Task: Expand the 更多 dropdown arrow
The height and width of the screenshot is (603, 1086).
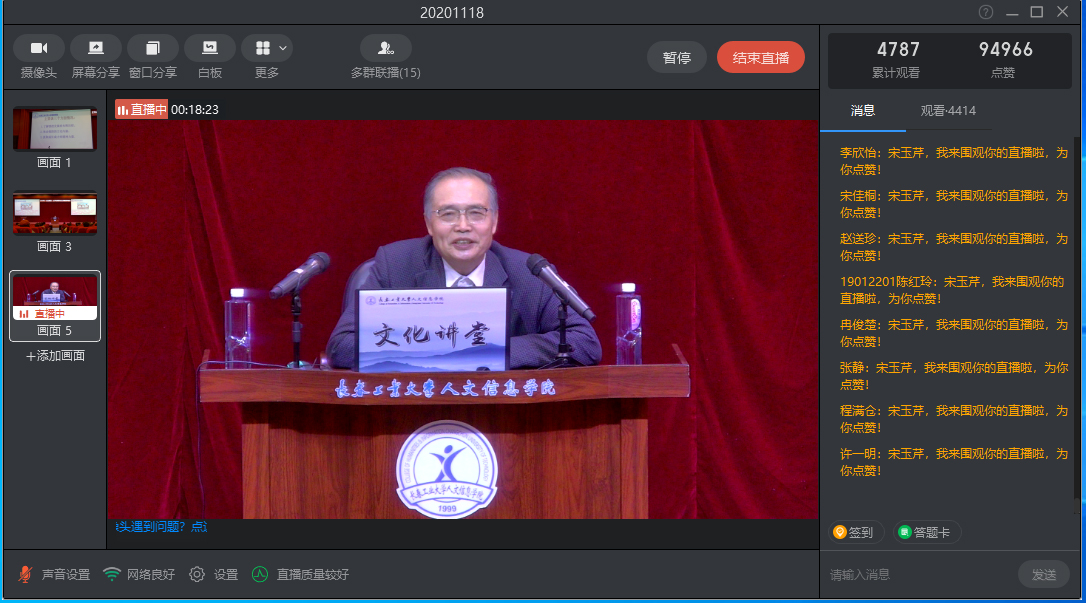Action: pos(284,48)
